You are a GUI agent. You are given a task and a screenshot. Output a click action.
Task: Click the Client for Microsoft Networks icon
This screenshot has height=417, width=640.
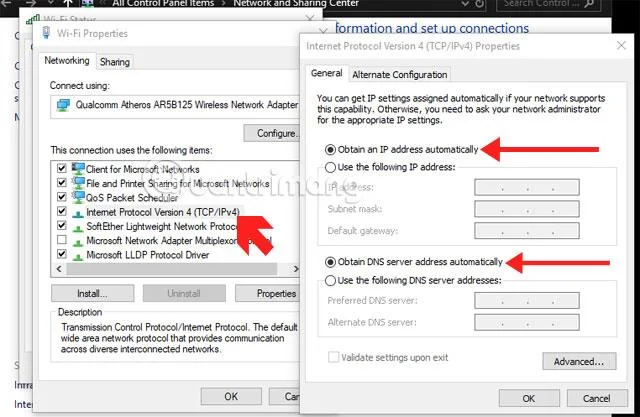(78, 169)
